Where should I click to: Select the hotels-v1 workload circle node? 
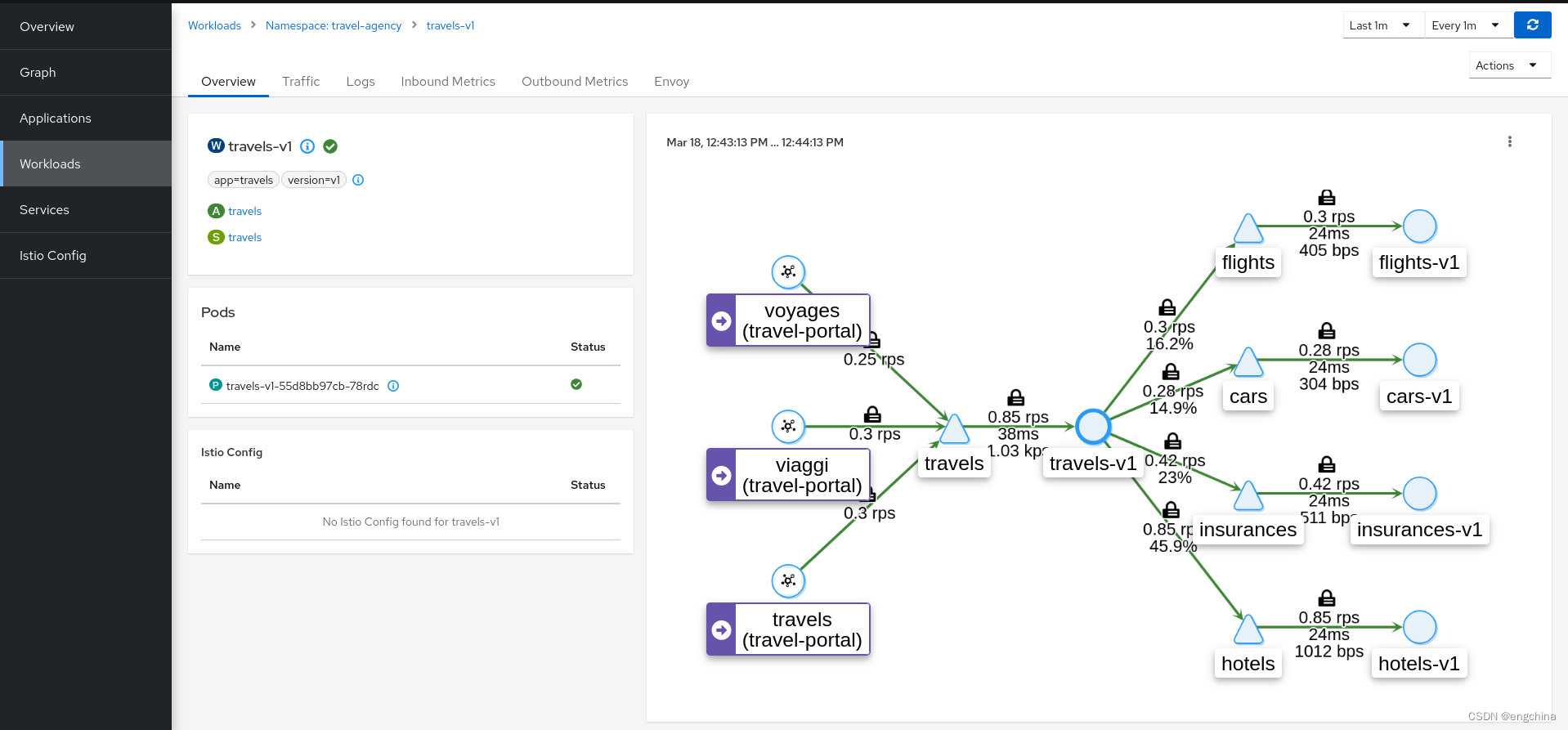(x=1419, y=627)
